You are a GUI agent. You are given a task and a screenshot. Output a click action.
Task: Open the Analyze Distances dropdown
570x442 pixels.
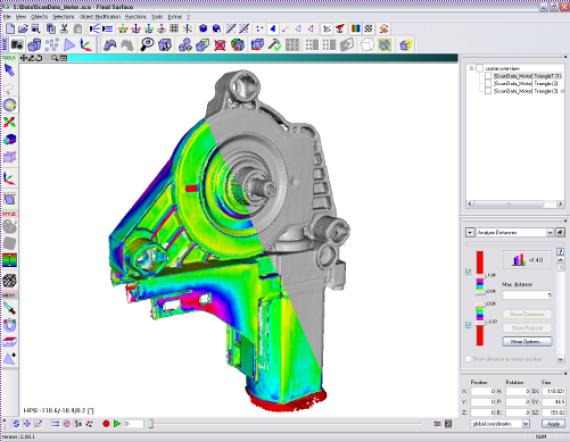click(x=550, y=232)
